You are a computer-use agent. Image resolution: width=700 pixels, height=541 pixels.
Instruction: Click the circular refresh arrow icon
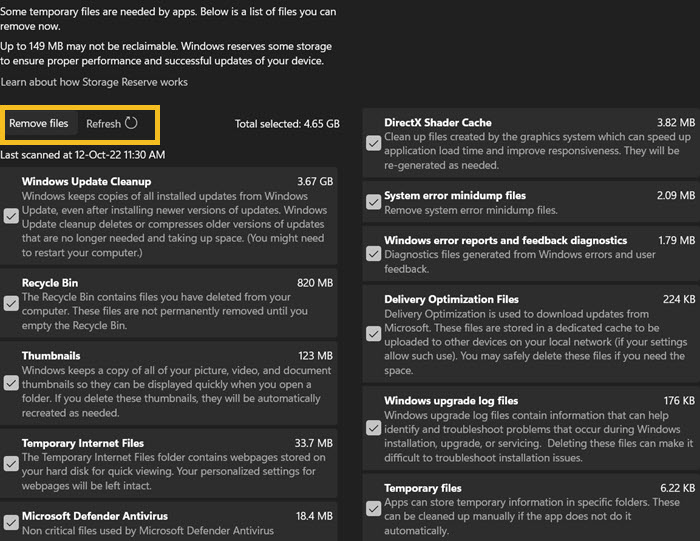(131, 124)
